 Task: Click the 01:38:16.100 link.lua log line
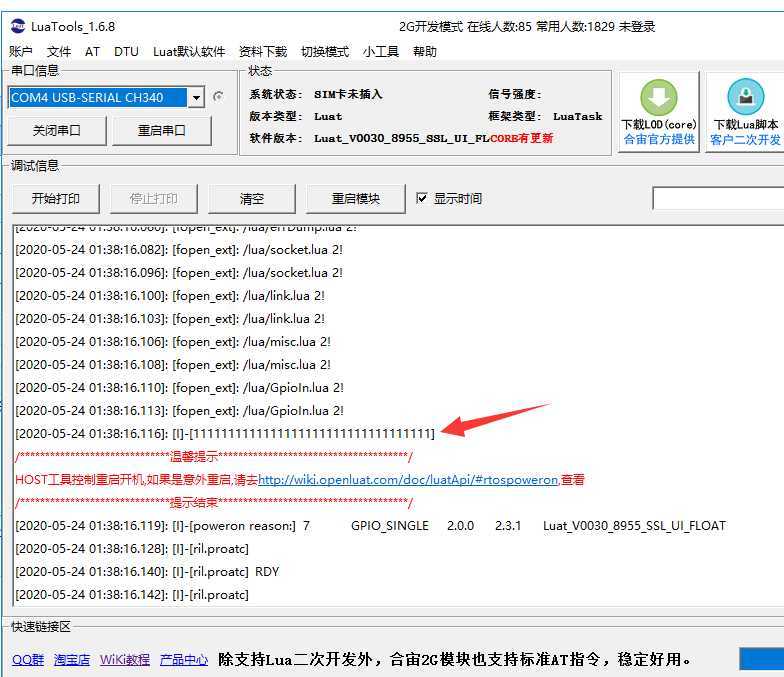170,296
